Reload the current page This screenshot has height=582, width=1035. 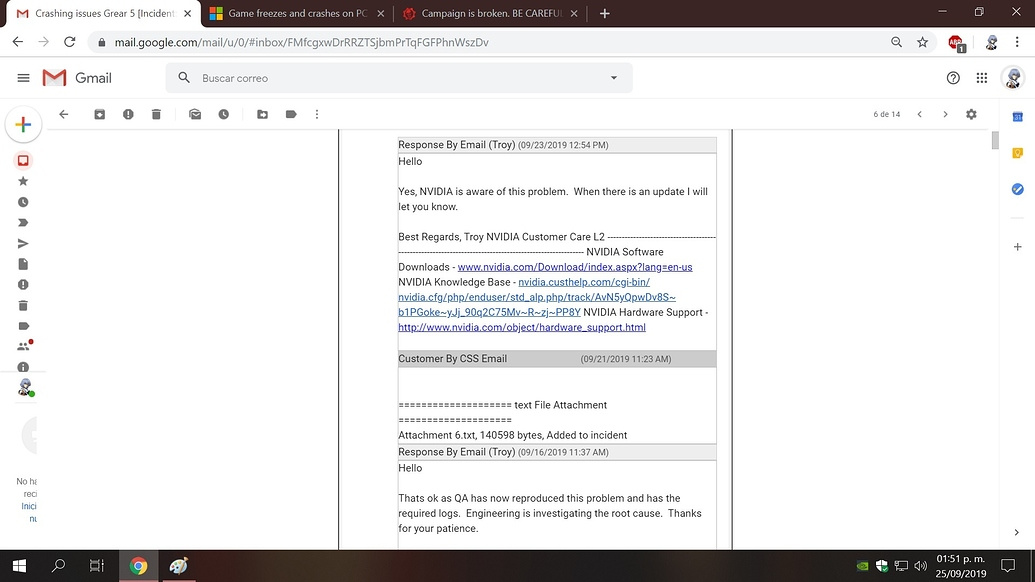coord(69,42)
